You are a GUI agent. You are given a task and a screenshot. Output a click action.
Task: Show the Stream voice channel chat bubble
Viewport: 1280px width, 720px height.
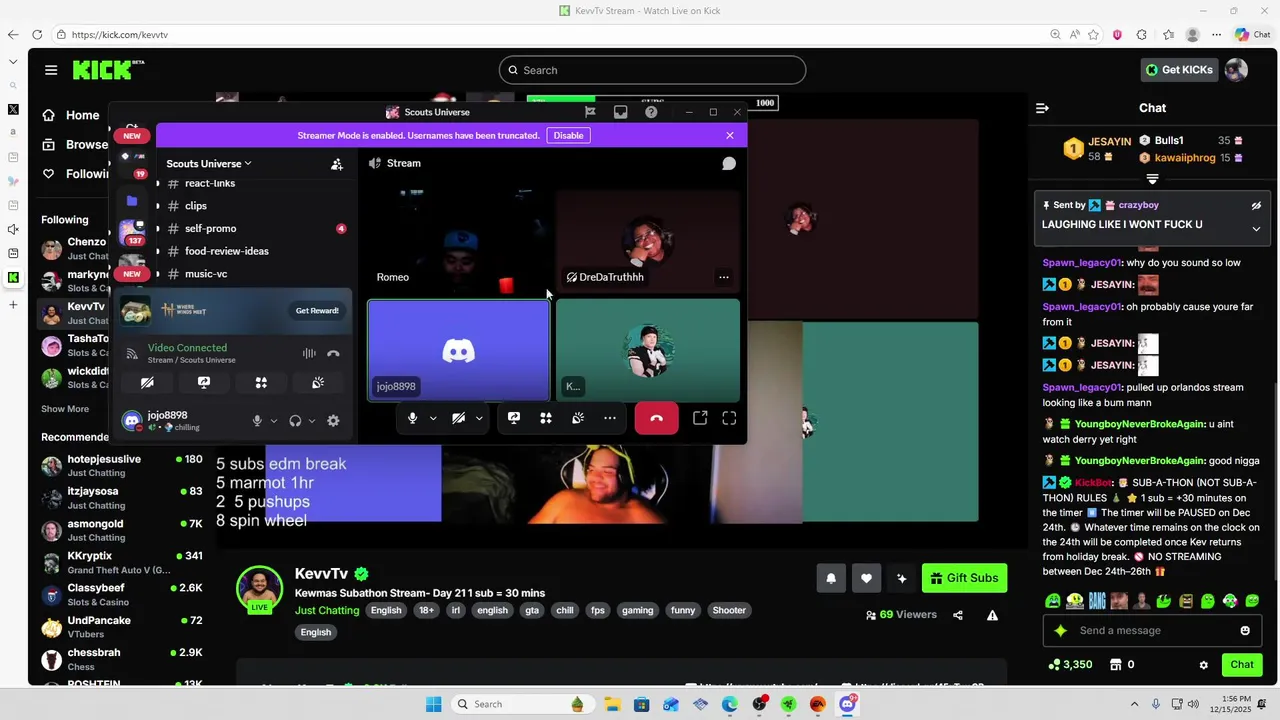(x=729, y=163)
